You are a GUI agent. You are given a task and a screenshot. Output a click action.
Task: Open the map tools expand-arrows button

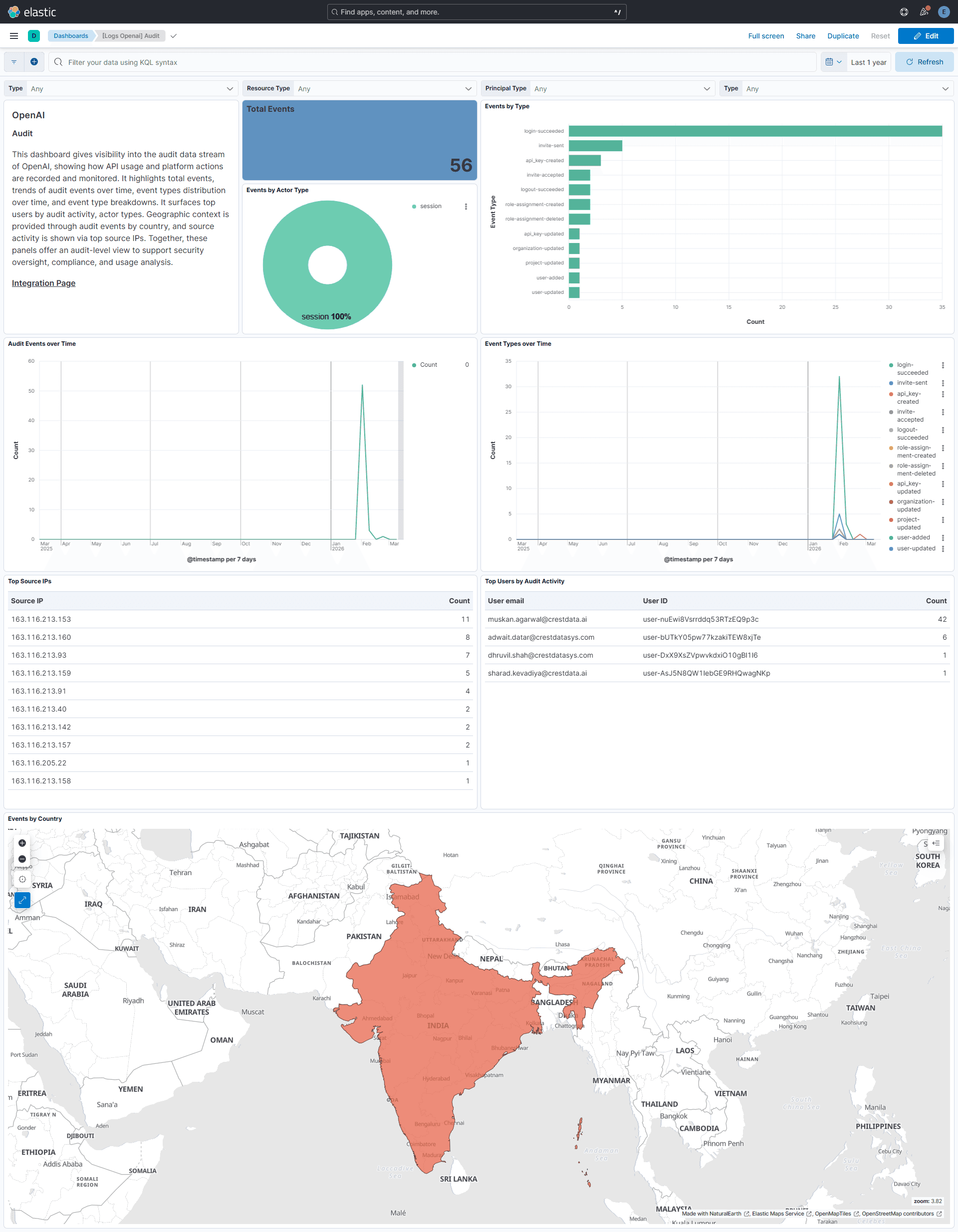click(x=22, y=900)
